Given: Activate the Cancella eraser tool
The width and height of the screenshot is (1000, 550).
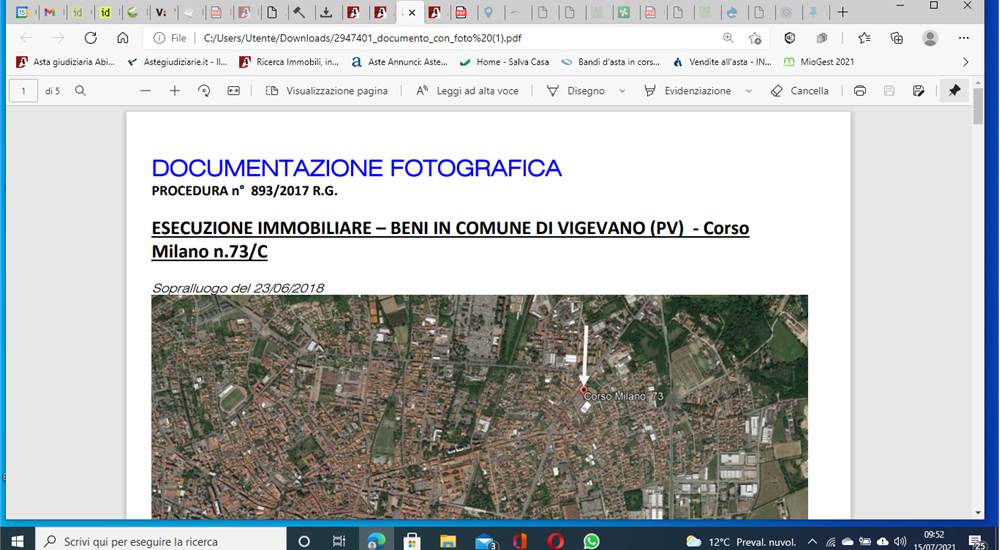Looking at the screenshot, I should point(800,91).
